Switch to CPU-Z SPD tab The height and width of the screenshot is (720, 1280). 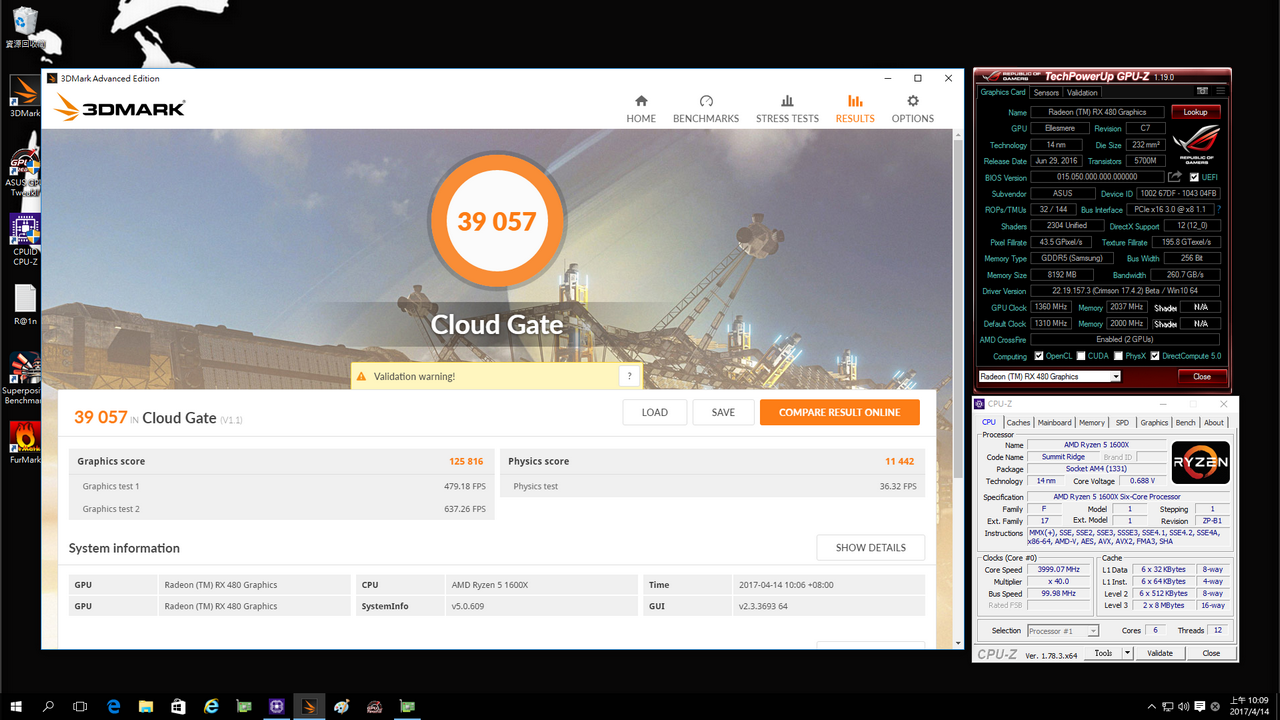click(1122, 422)
